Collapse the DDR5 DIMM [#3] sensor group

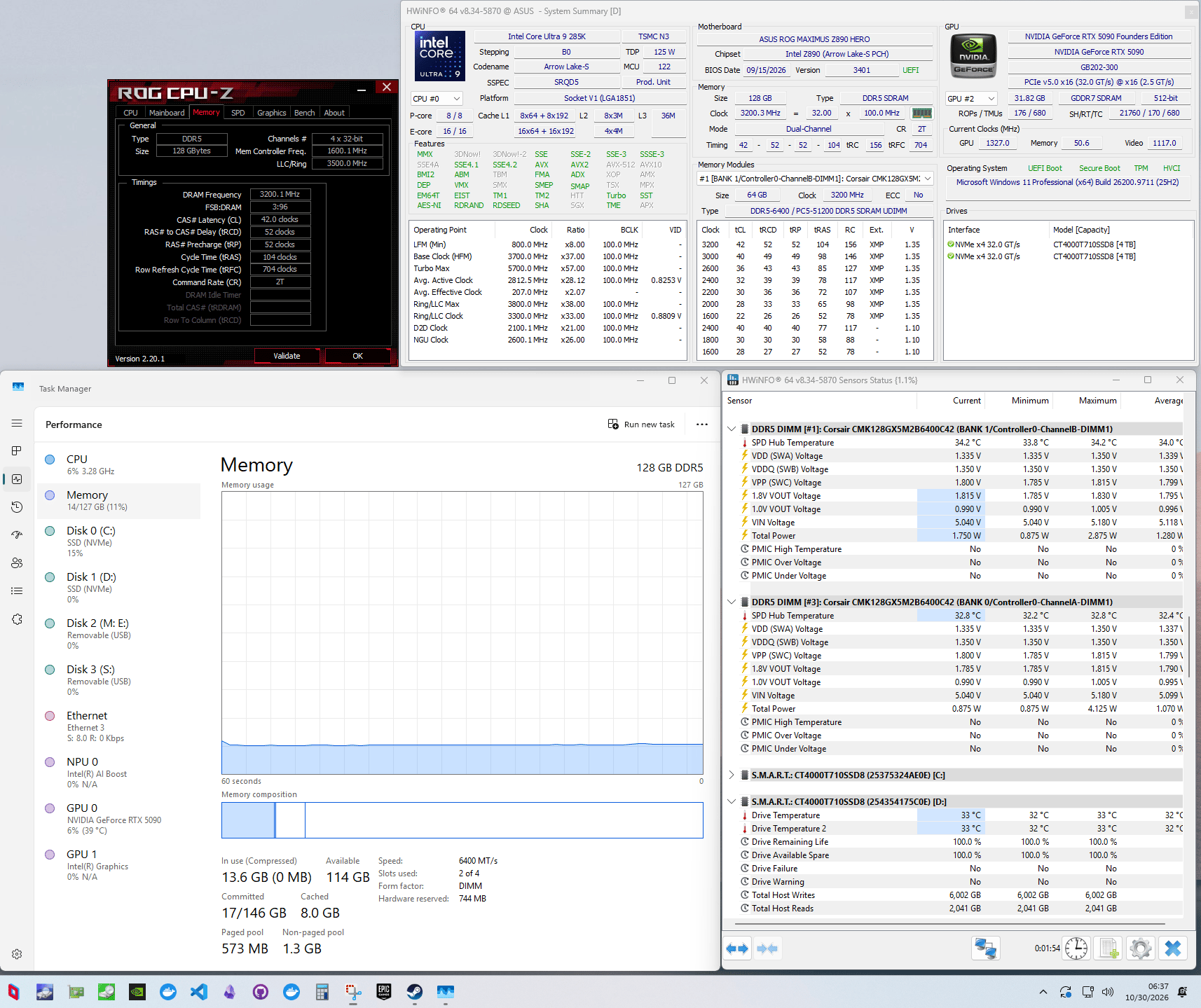[x=732, y=602]
